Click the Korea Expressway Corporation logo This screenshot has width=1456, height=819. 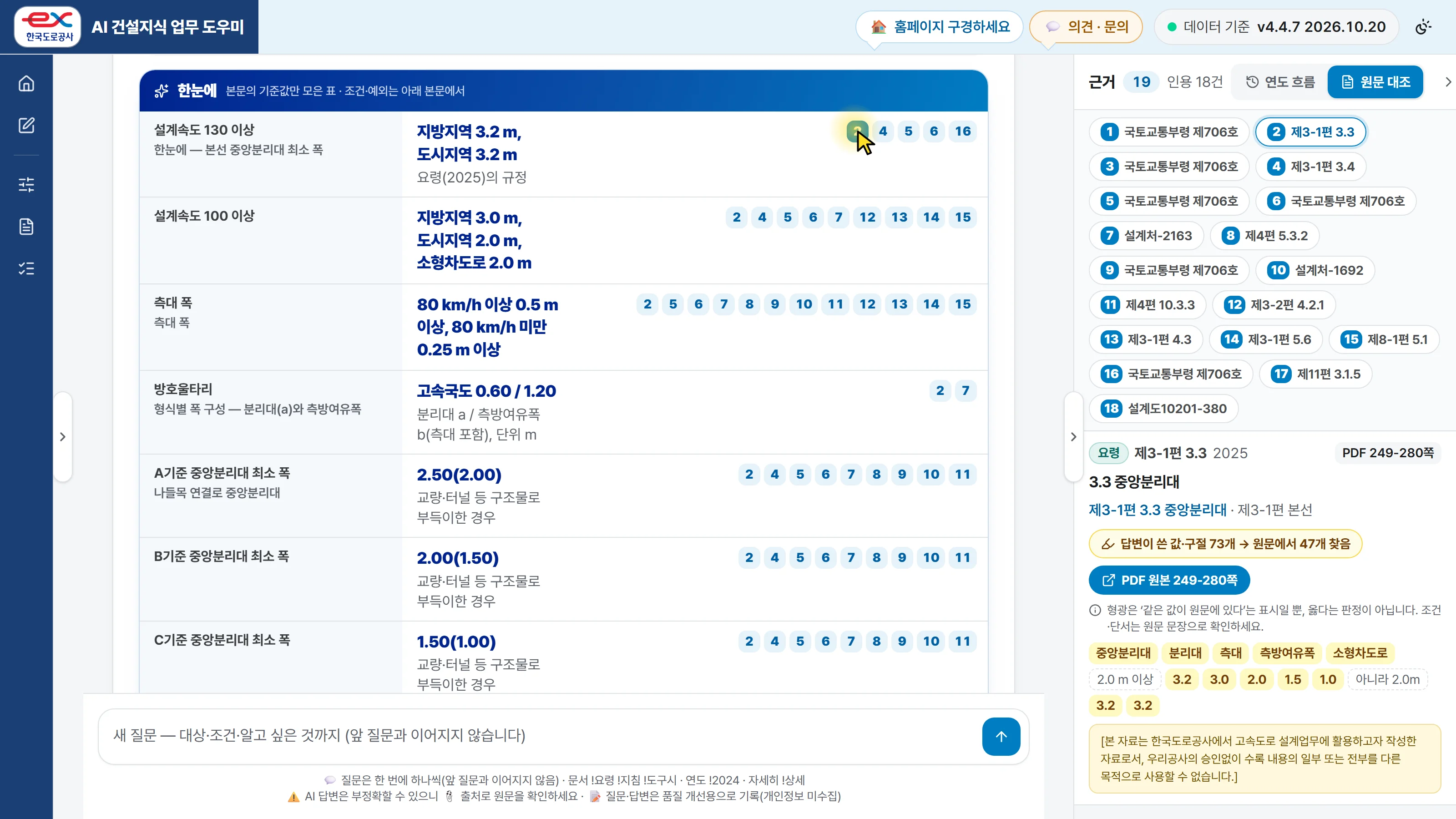coord(47,26)
